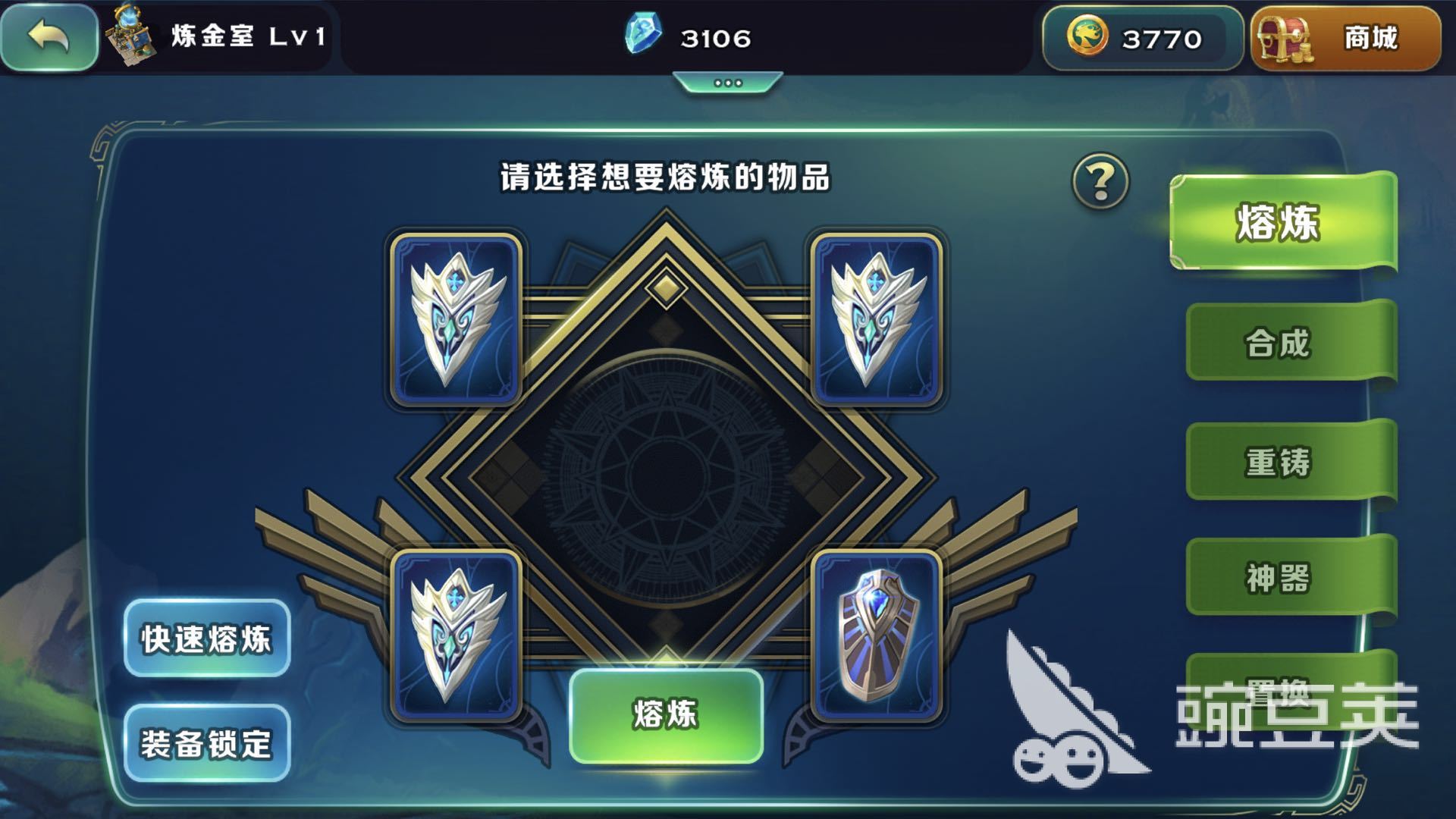Click the blue gem currency icon
This screenshot has height=819, width=1456.
pyautogui.click(x=643, y=35)
